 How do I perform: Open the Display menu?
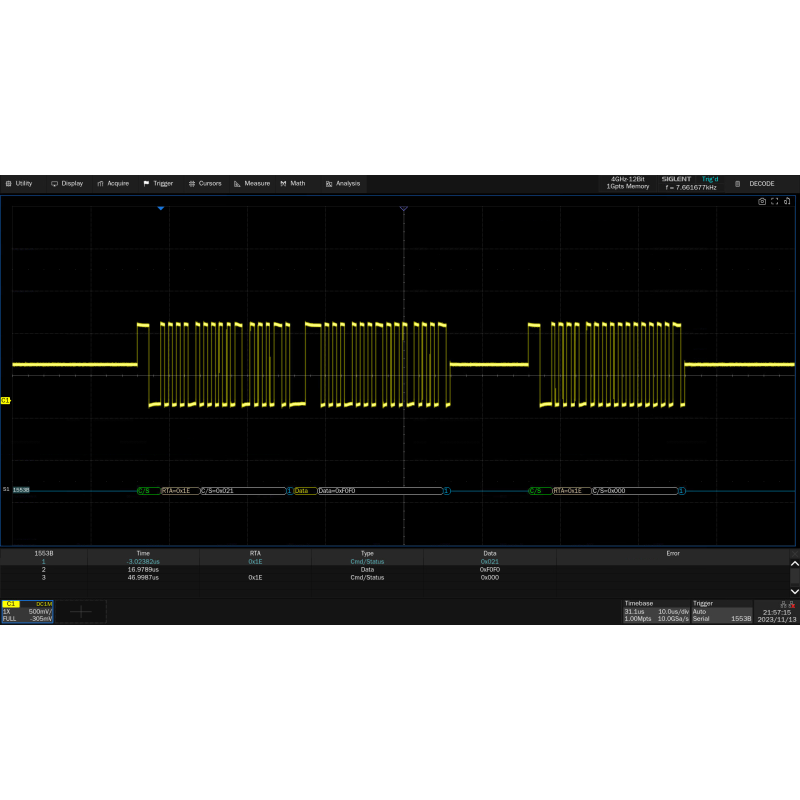tap(67, 184)
